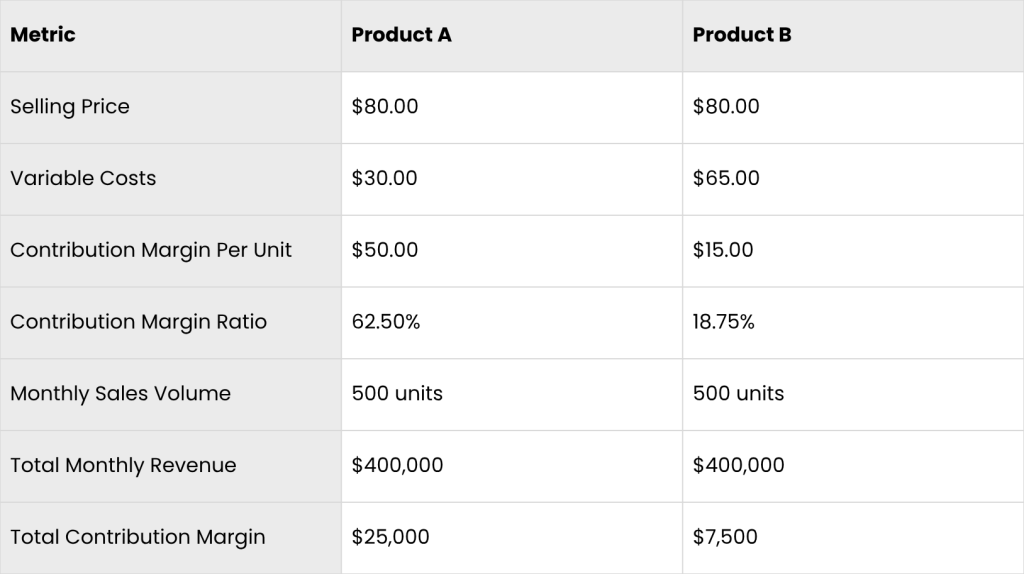The width and height of the screenshot is (1024, 574).
Task: Select the Product B column header
Action: tap(742, 35)
